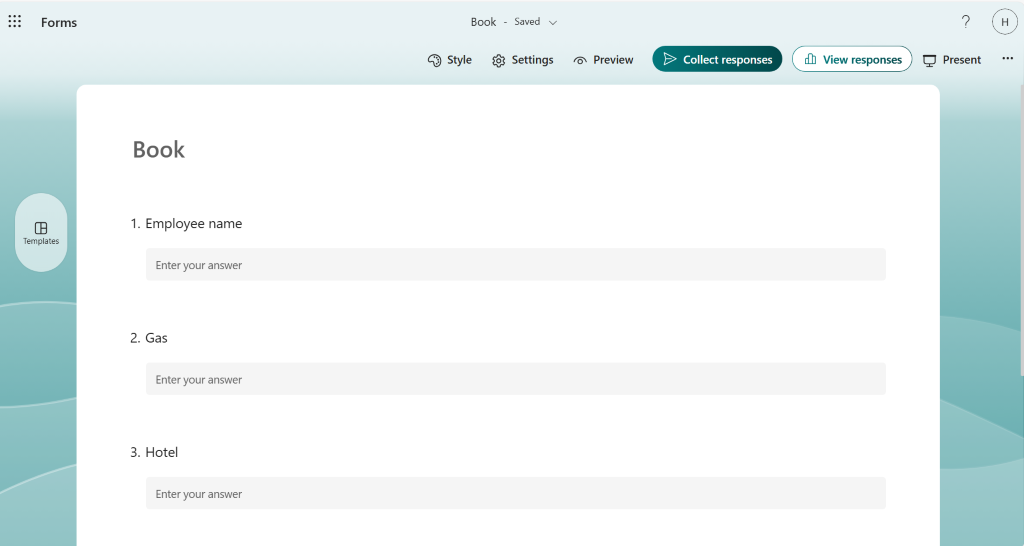Click View responses button
The width and height of the screenshot is (1024, 546).
coord(852,59)
